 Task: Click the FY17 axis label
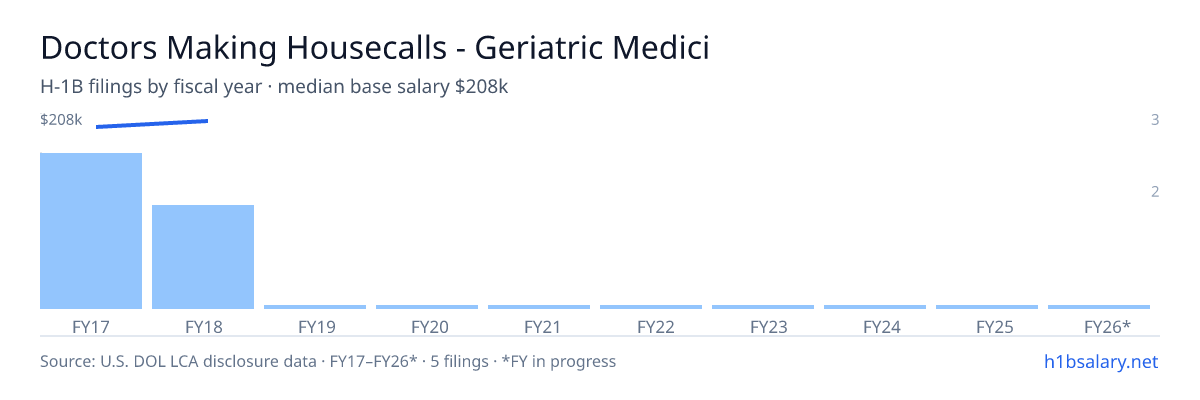[x=91, y=327]
